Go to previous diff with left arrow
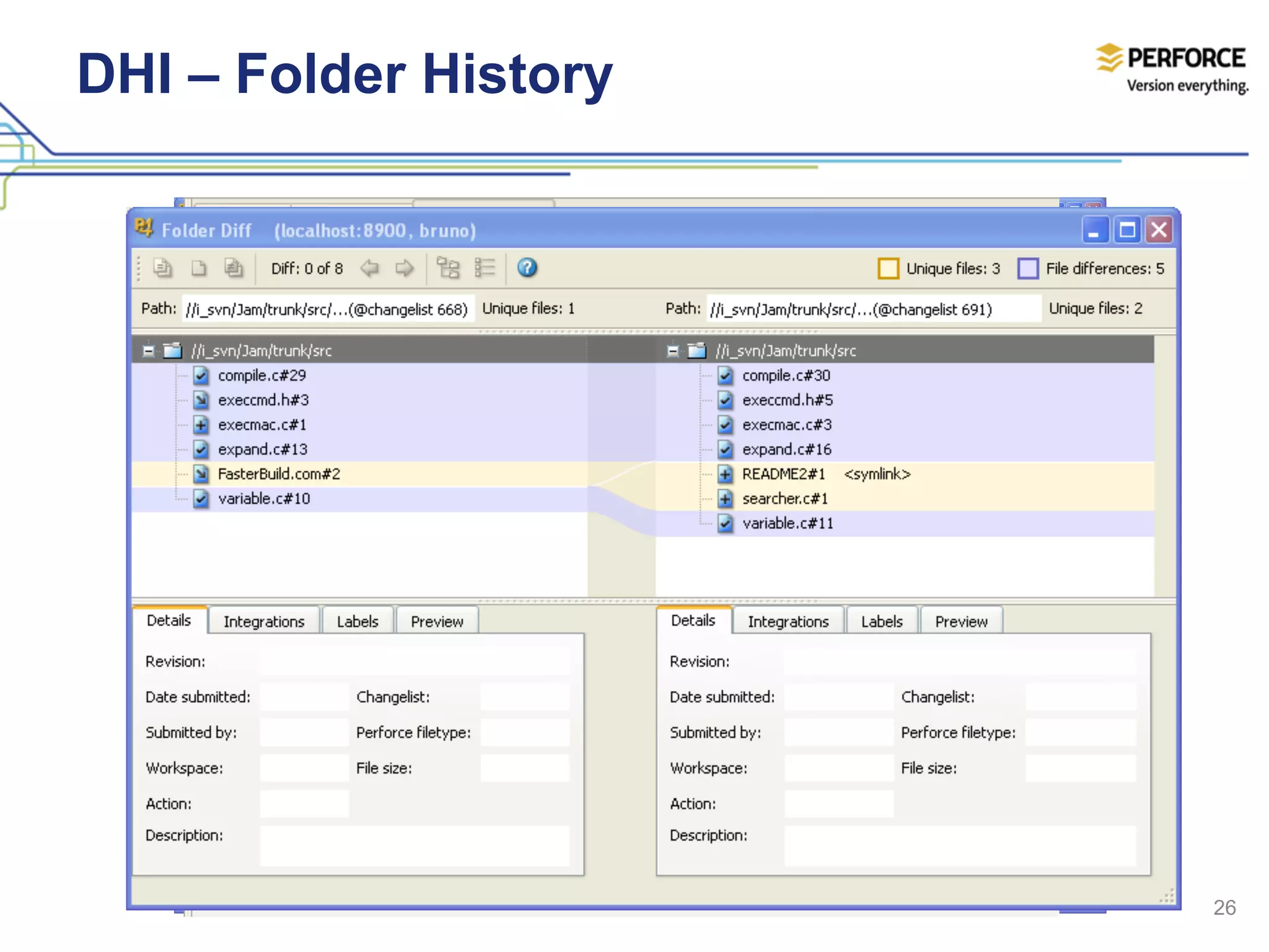 370,268
